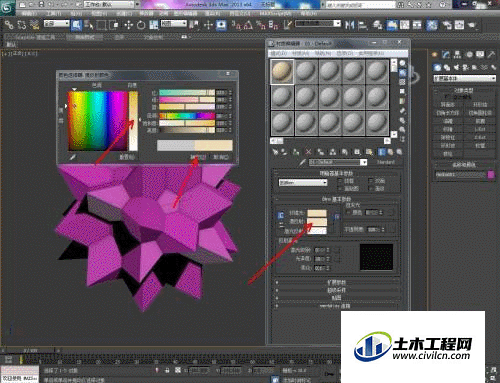Expand the Maps rollout

click(337, 298)
